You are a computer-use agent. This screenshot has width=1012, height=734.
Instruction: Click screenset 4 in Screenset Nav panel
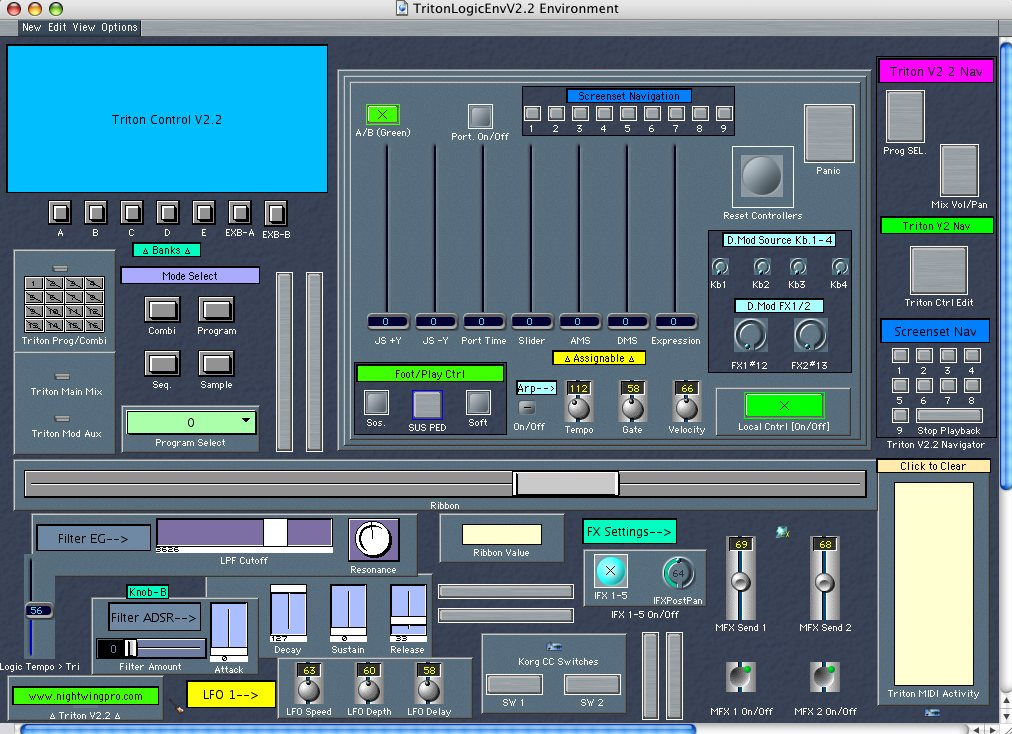pyautogui.click(x=972, y=356)
